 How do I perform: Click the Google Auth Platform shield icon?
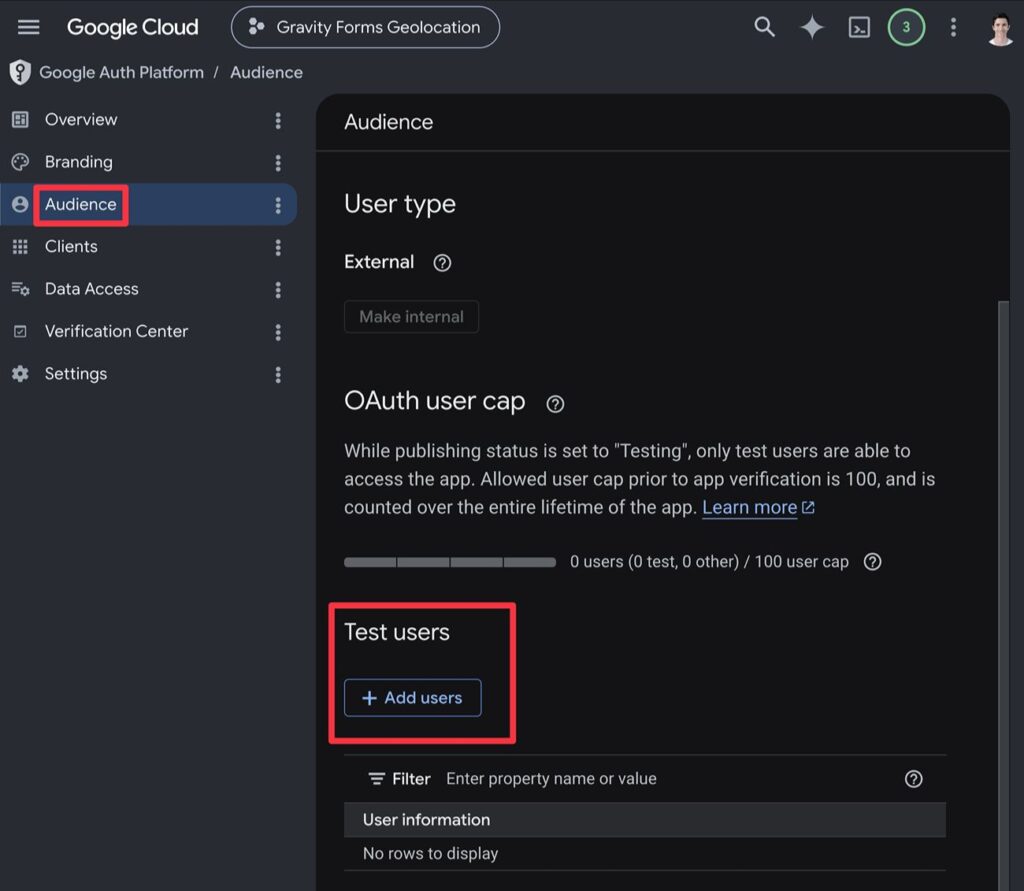tap(20, 72)
